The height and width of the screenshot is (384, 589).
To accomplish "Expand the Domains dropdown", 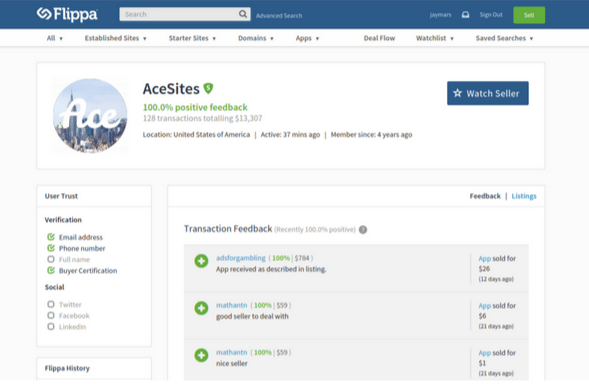I will point(256,38).
